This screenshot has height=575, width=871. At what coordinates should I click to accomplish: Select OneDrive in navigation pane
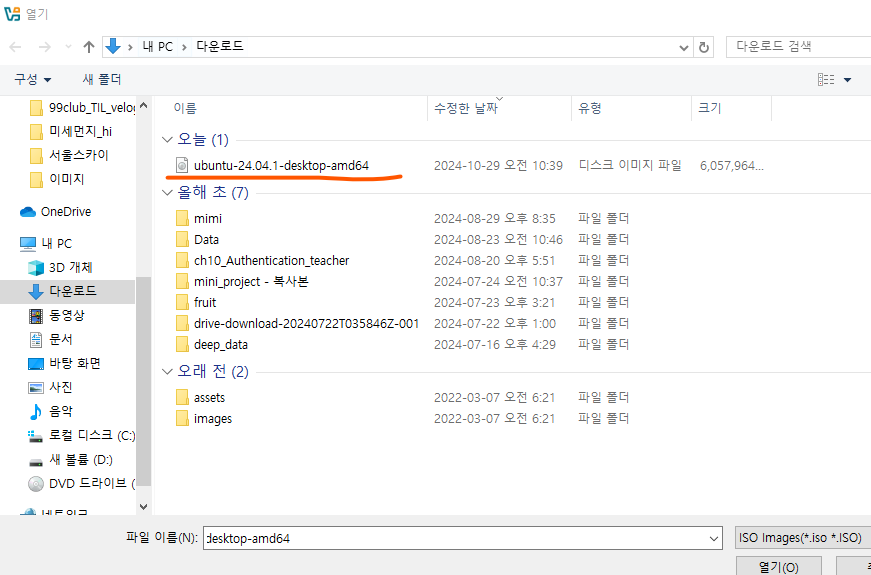tap(56, 212)
